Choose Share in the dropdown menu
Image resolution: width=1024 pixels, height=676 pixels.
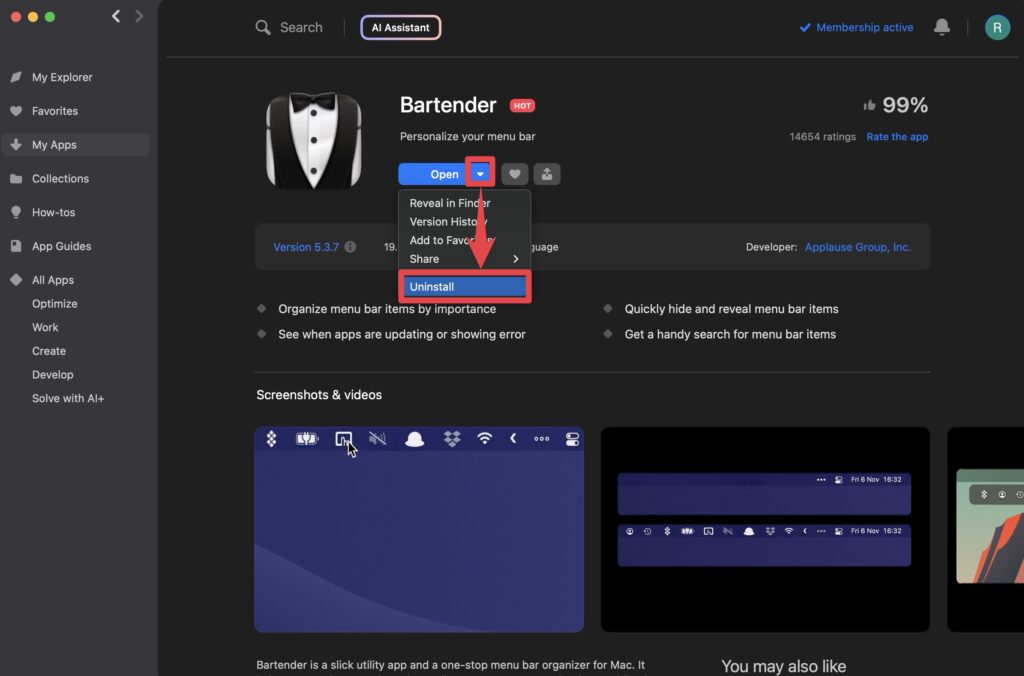(464, 259)
